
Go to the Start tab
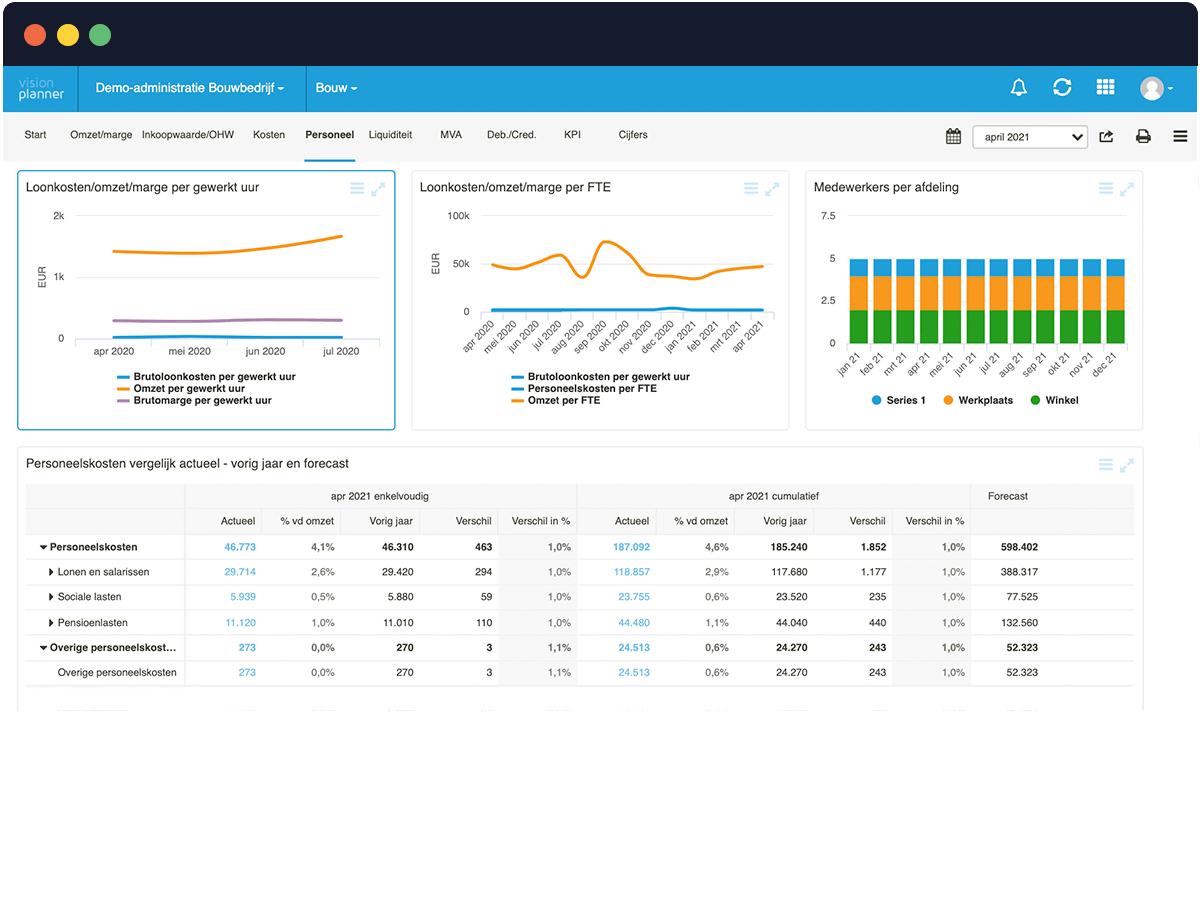[35, 134]
